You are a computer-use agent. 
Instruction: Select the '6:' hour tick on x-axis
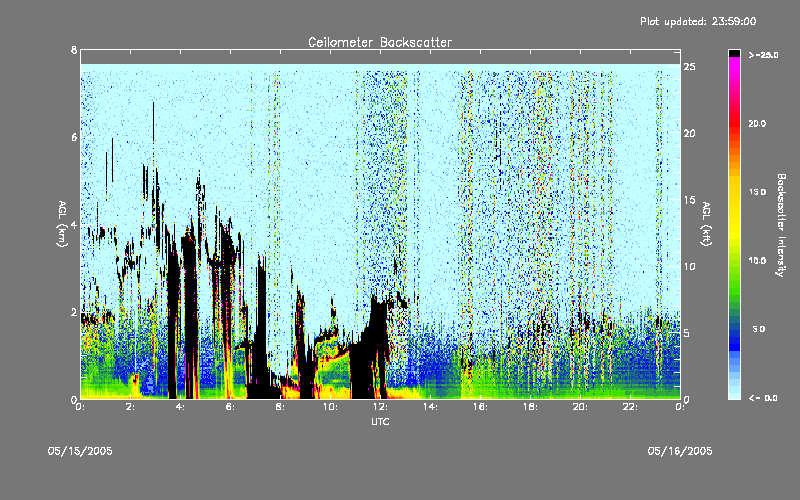230,407
